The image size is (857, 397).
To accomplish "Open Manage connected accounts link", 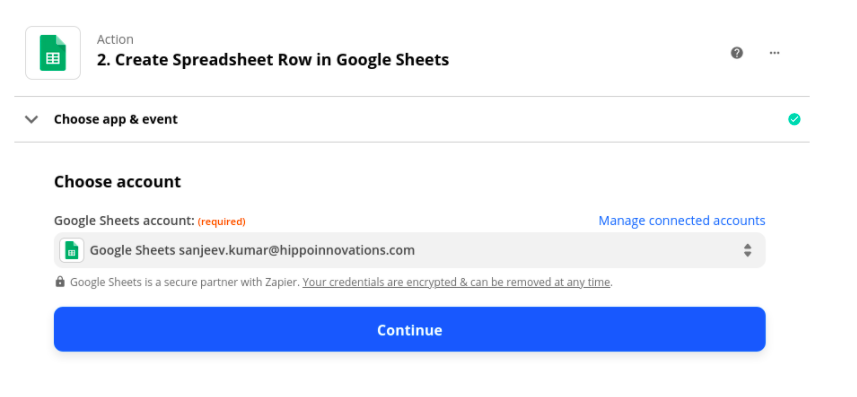I will pyautogui.click(x=682, y=220).
